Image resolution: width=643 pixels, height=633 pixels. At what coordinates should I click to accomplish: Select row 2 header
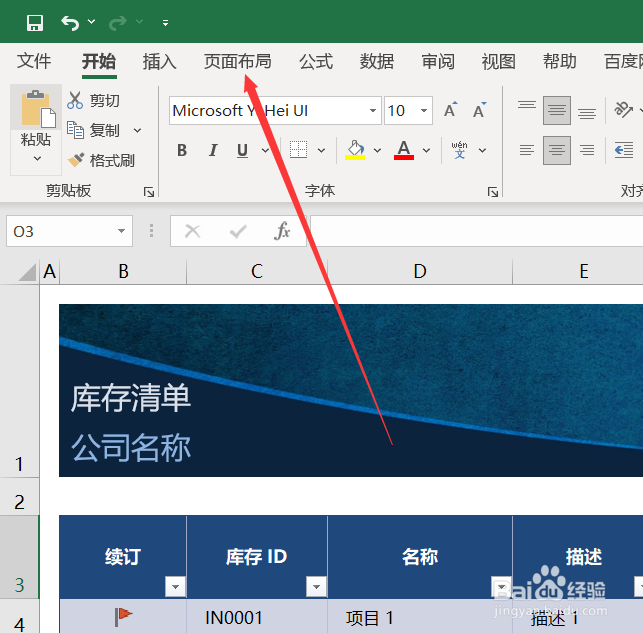click(19, 496)
